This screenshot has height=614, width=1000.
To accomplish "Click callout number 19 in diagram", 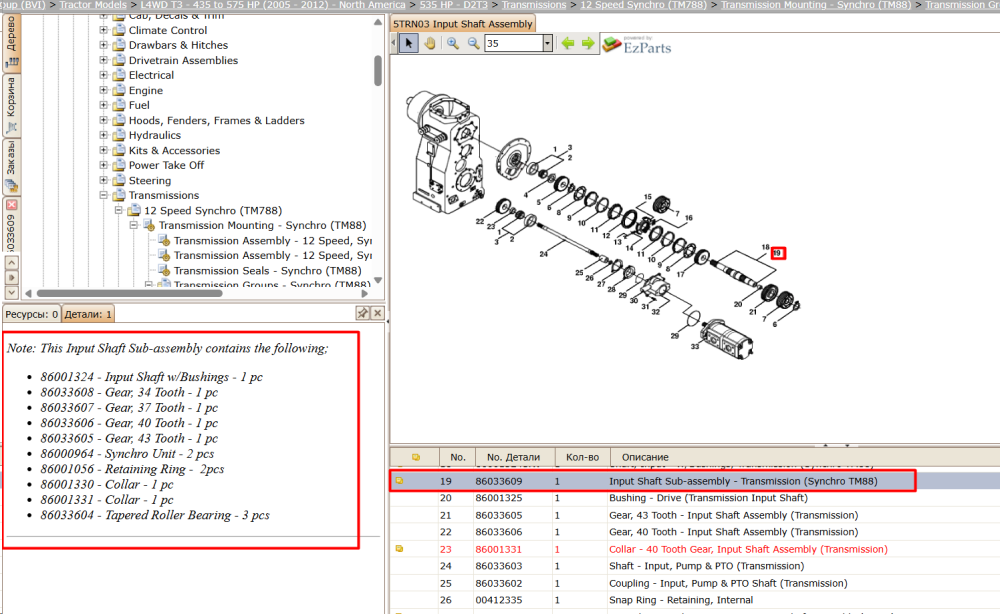I will [777, 253].
